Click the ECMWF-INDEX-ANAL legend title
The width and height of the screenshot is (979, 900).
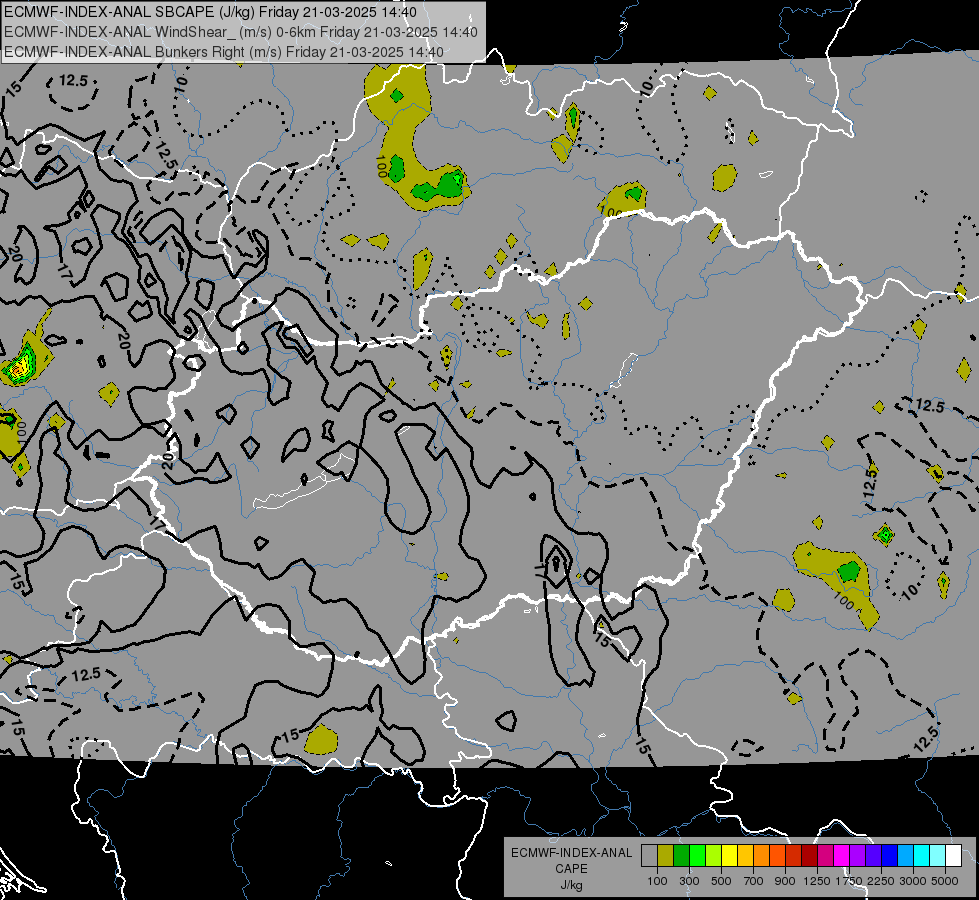pyautogui.click(x=572, y=853)
